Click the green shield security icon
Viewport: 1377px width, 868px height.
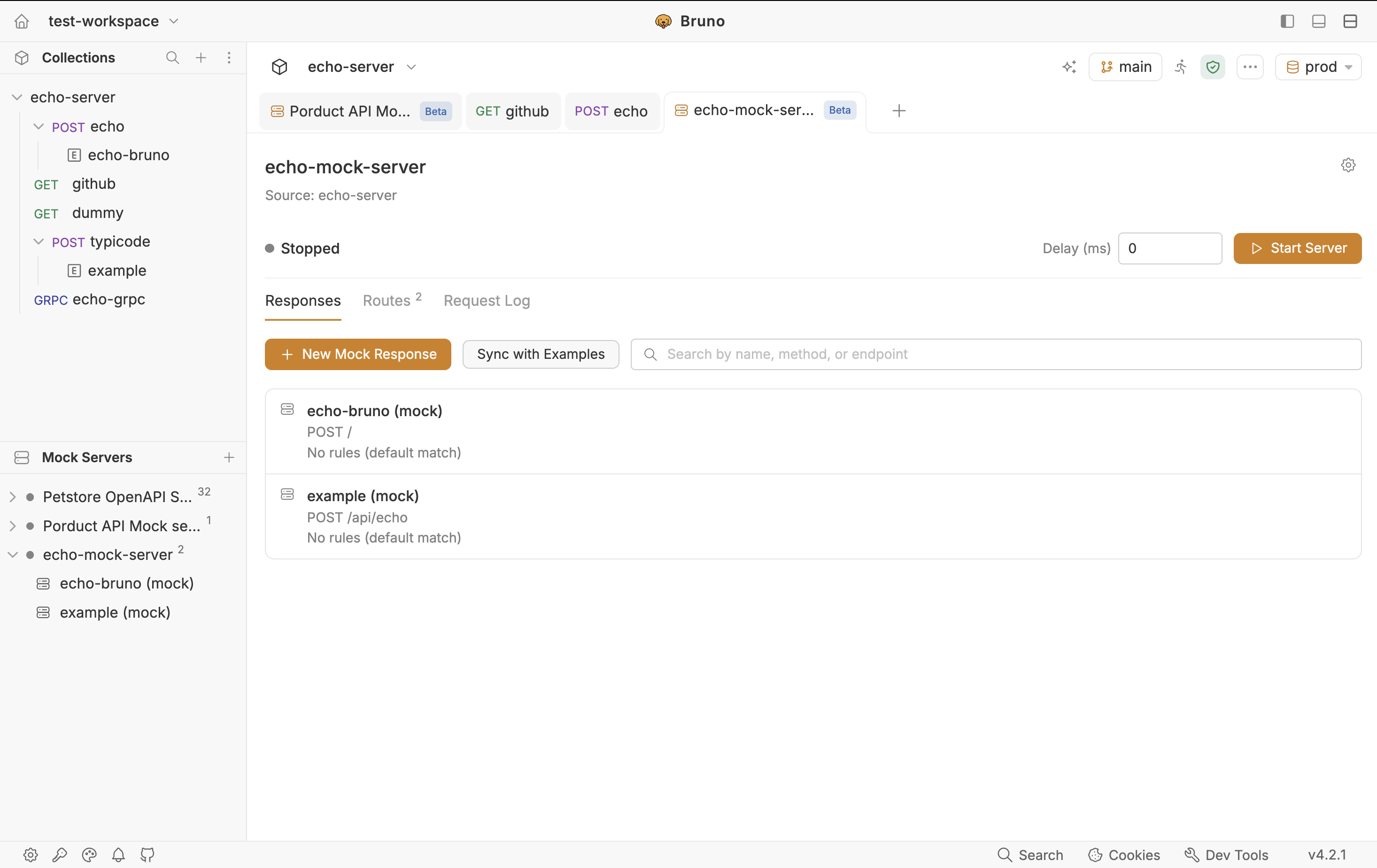pos(1212,67)
